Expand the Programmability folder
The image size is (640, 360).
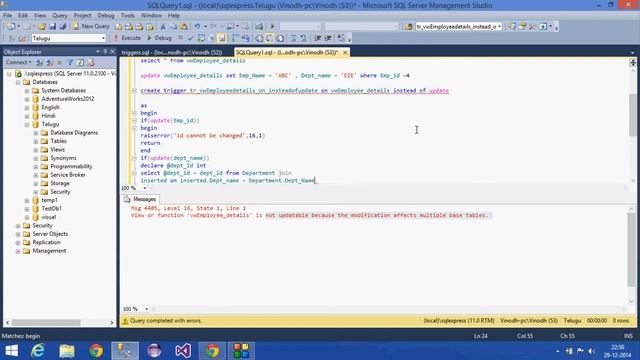[36, 167]
